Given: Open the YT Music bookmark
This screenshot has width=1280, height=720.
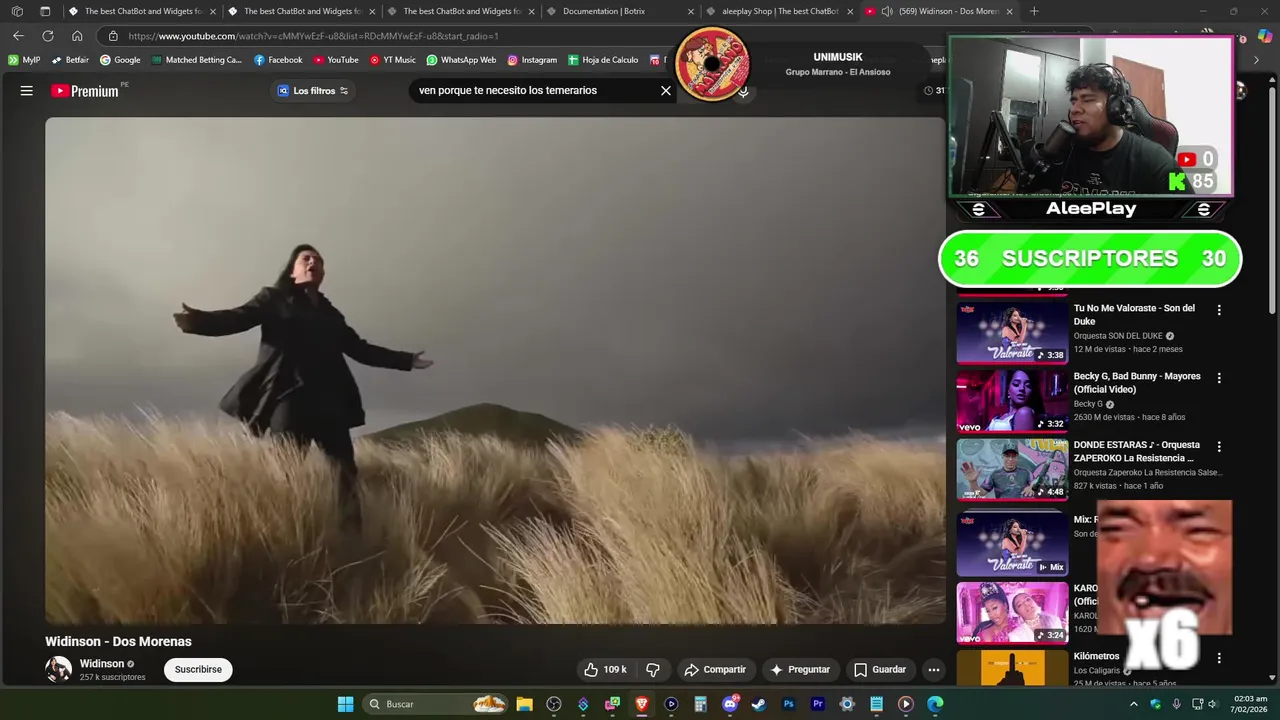Looking at the screenshot, I should click(392, 60).
